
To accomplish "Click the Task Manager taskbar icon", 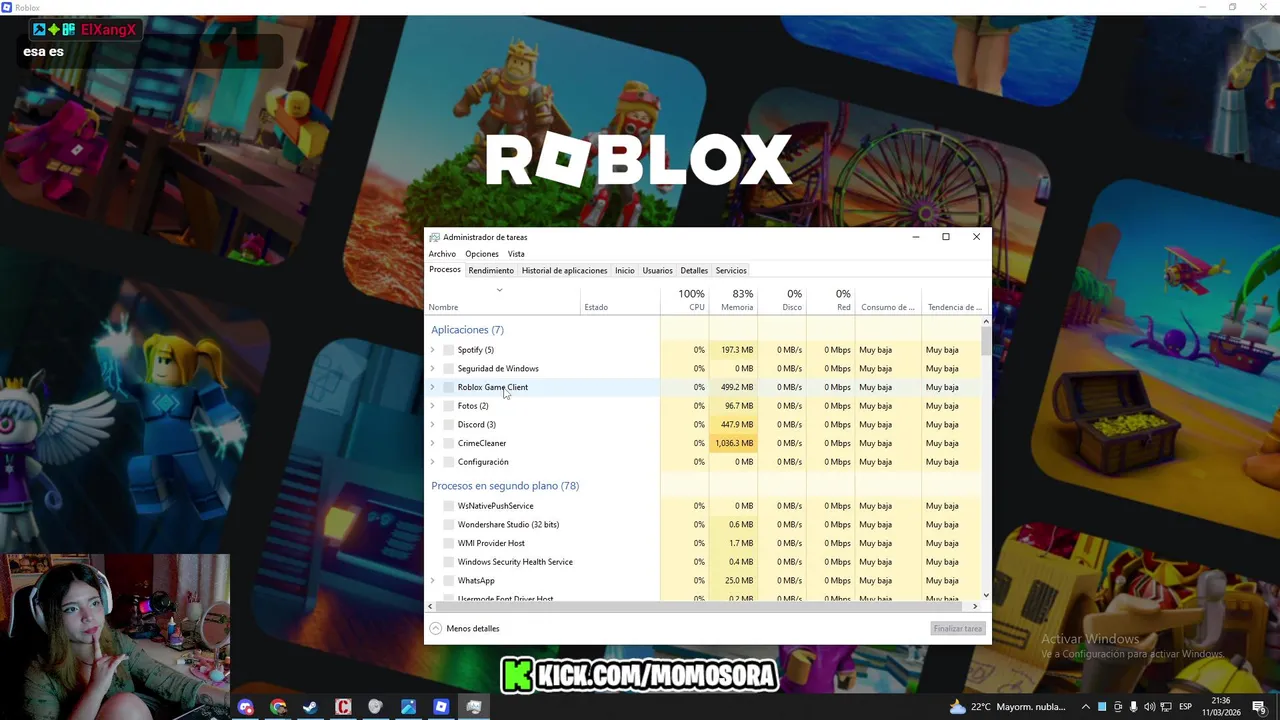I will (474, 707).
